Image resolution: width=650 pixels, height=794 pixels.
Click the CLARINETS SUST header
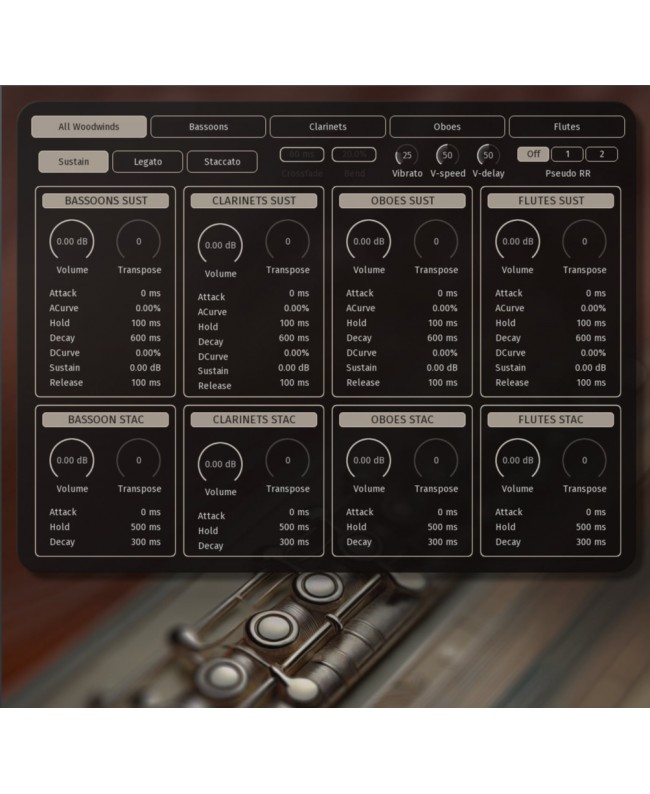(254, 201)
